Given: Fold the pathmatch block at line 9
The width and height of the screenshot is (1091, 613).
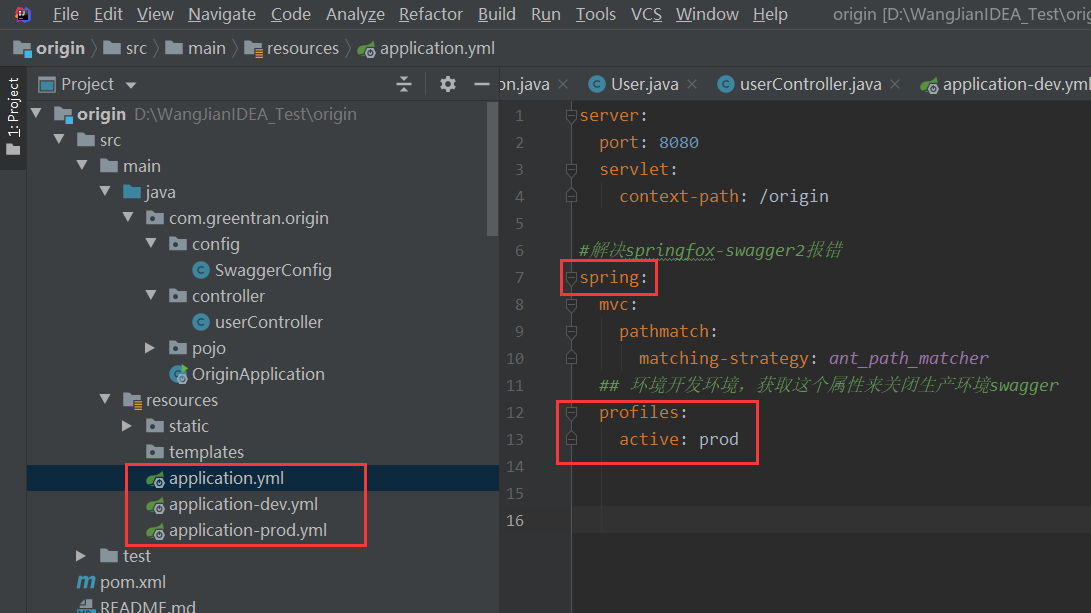Looking at the screenshot, I should click(571, 331).
